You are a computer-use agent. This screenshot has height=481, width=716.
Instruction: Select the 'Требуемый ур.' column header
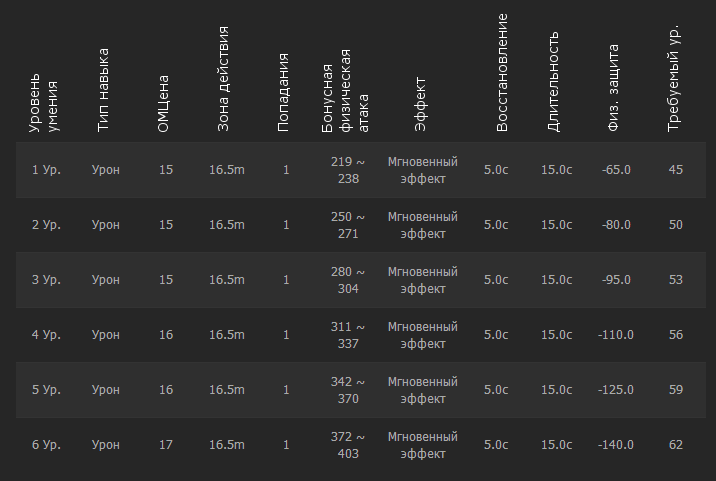674,76
